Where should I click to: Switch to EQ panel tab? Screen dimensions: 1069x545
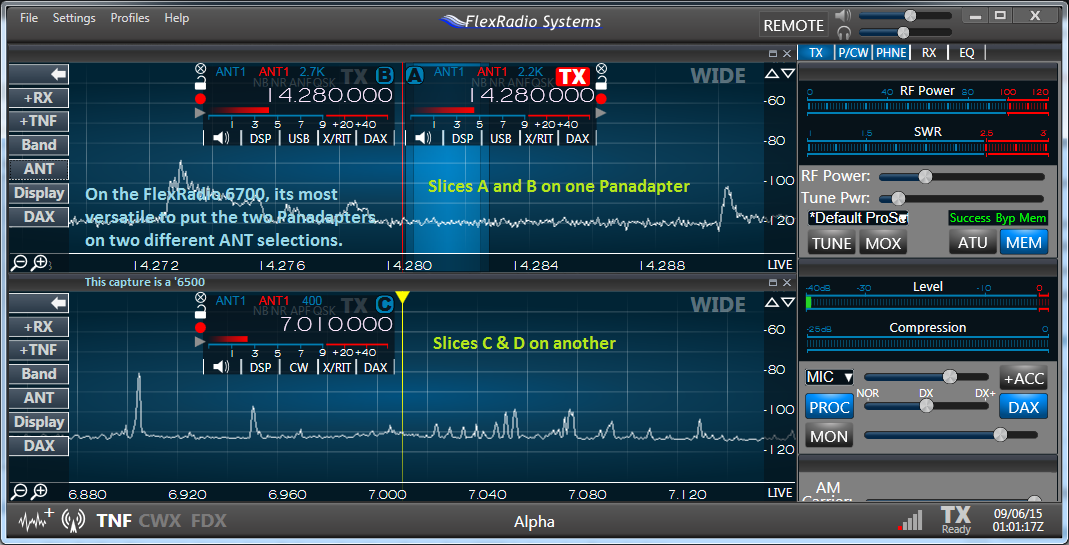tap(967, 53)
